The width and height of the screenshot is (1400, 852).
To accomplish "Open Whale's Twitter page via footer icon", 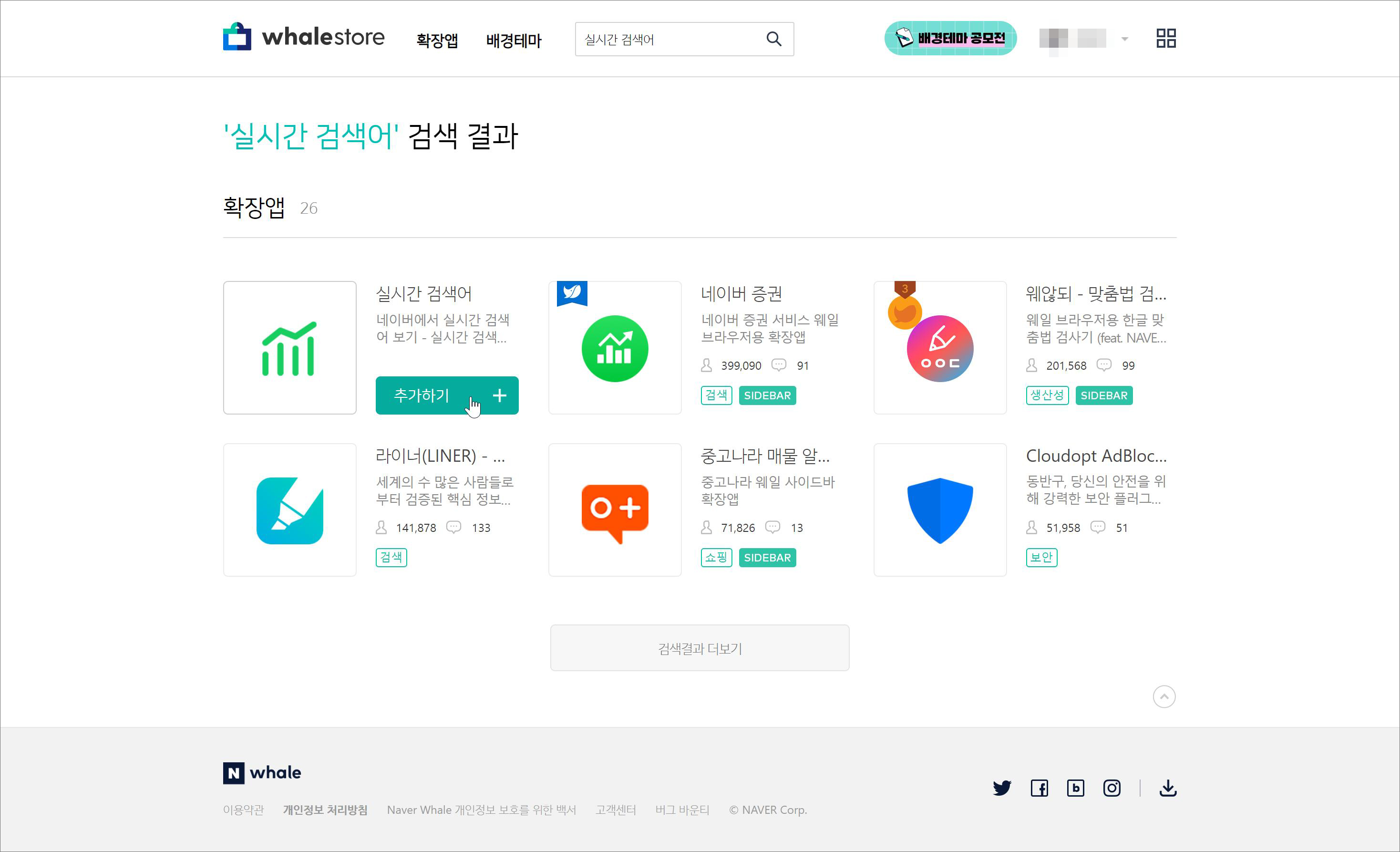I will coord(1002,788).
